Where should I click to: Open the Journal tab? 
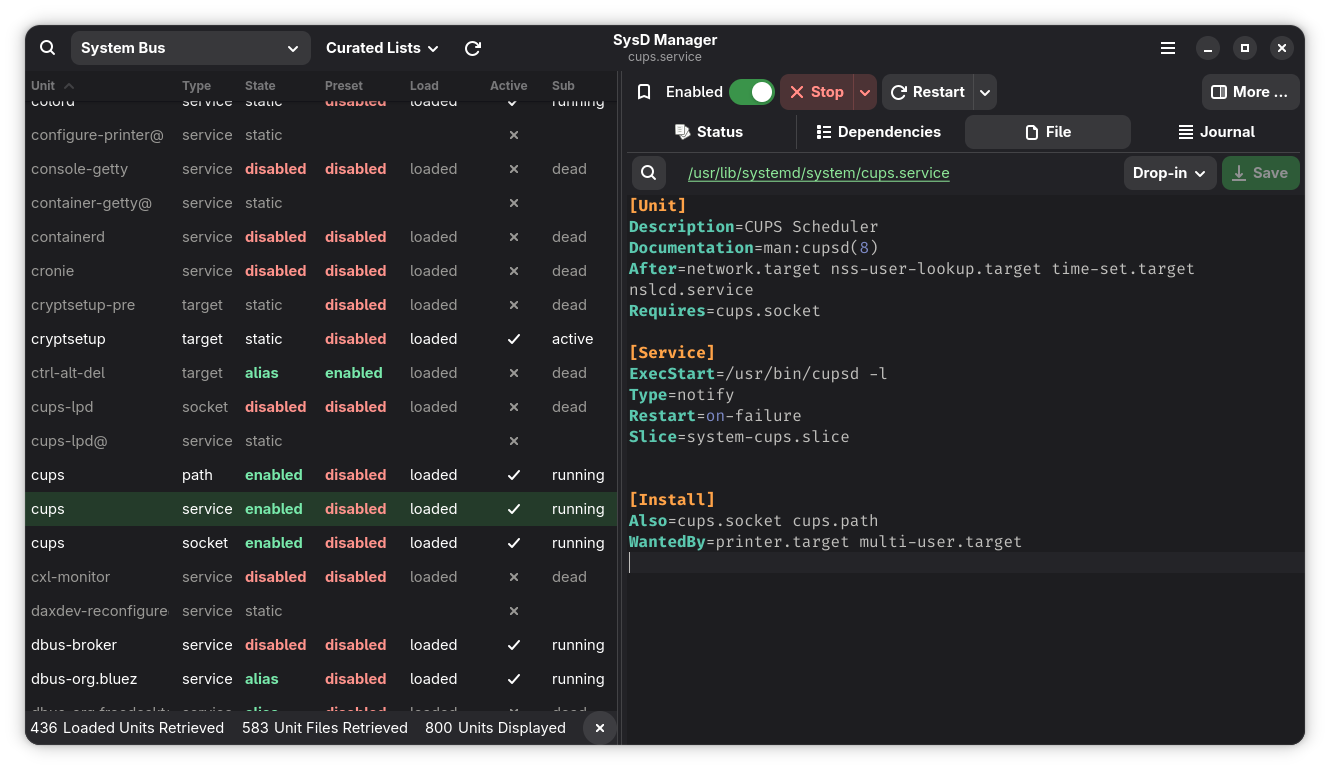tap(1217, 132)
